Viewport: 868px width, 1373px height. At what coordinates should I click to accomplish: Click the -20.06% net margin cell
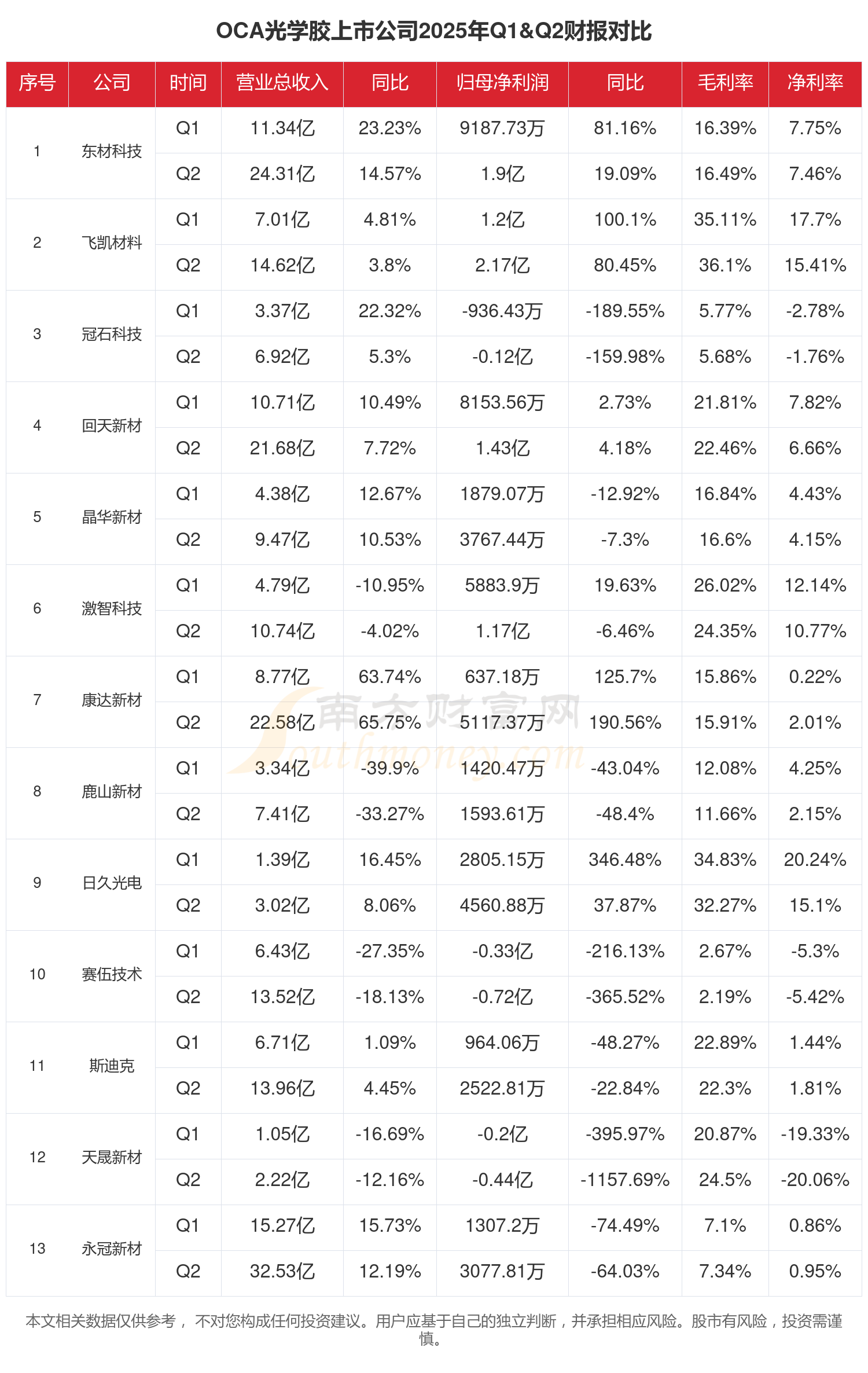tap(815, 1180)
